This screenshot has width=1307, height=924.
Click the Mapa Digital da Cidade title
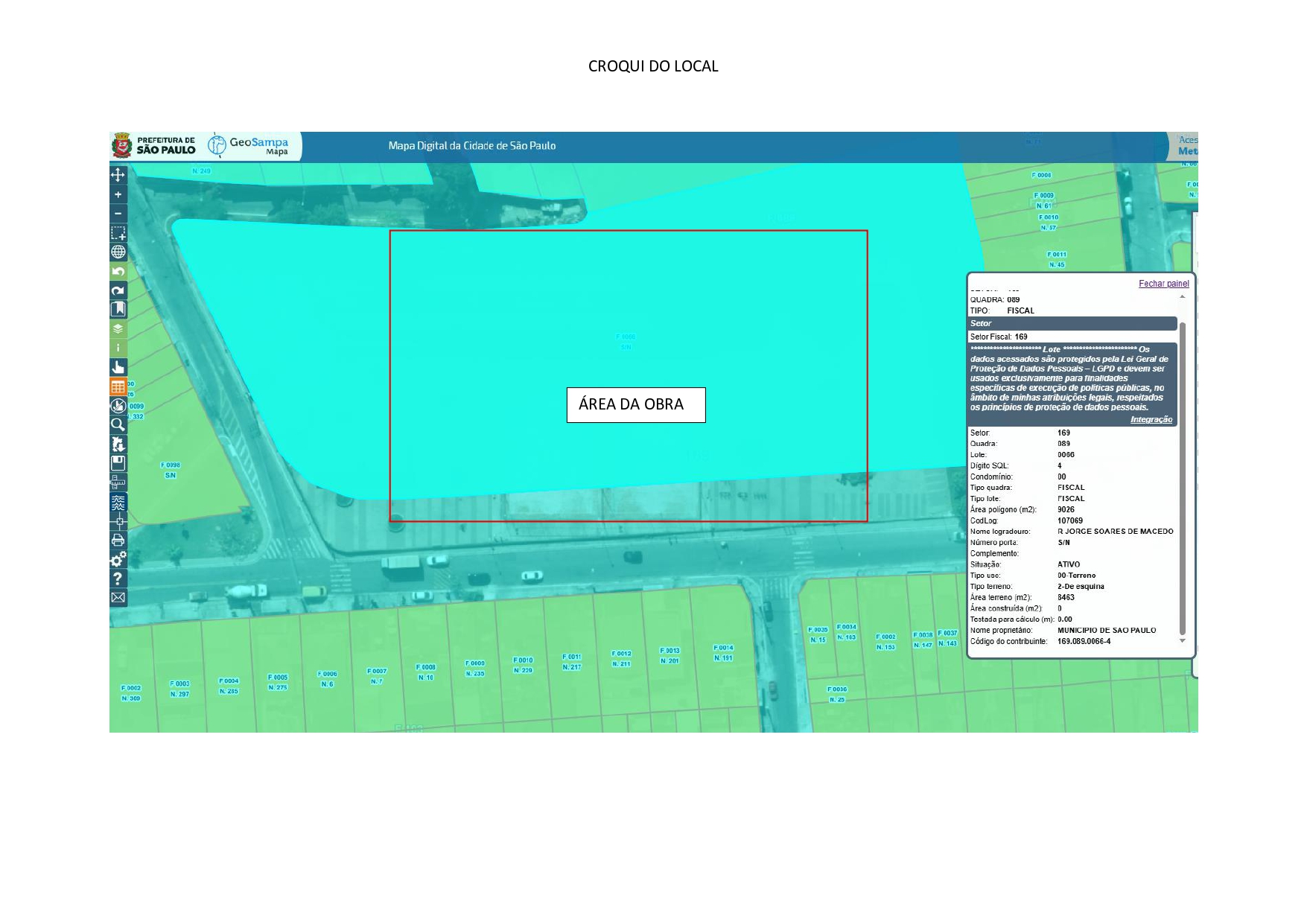click(x=472, y=146)
